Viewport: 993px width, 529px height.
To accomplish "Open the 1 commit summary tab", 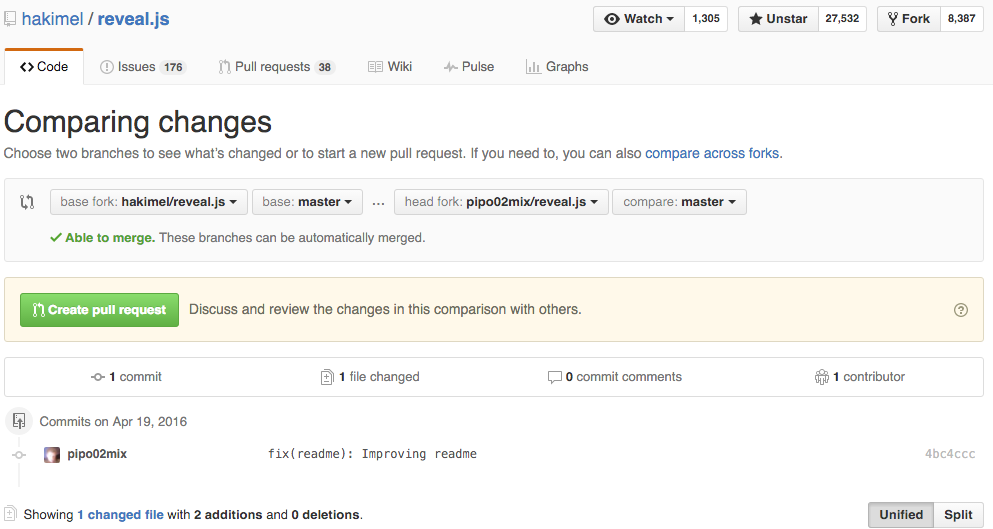I will 126,377.
